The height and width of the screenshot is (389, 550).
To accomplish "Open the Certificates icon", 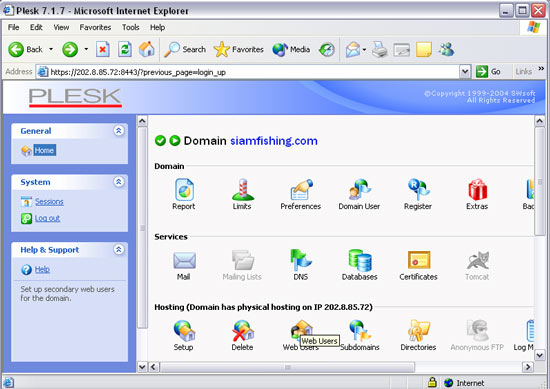I will pyautogui.click(x=419, y=260).
